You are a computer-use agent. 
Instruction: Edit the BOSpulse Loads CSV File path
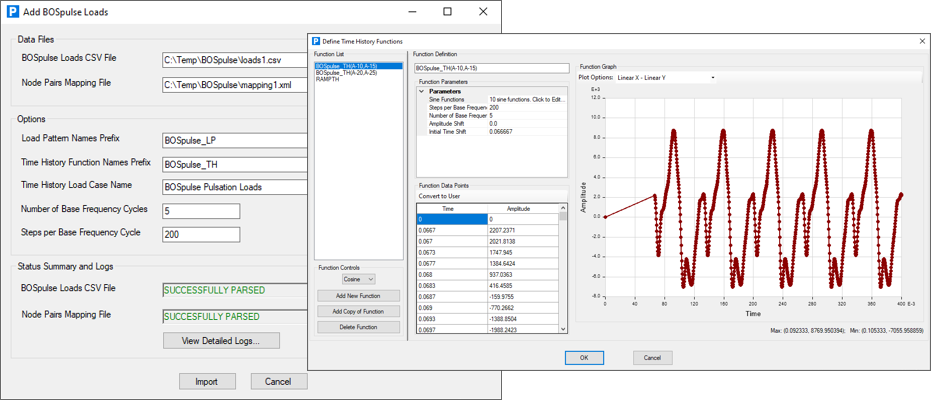click(x=235, y=60)
